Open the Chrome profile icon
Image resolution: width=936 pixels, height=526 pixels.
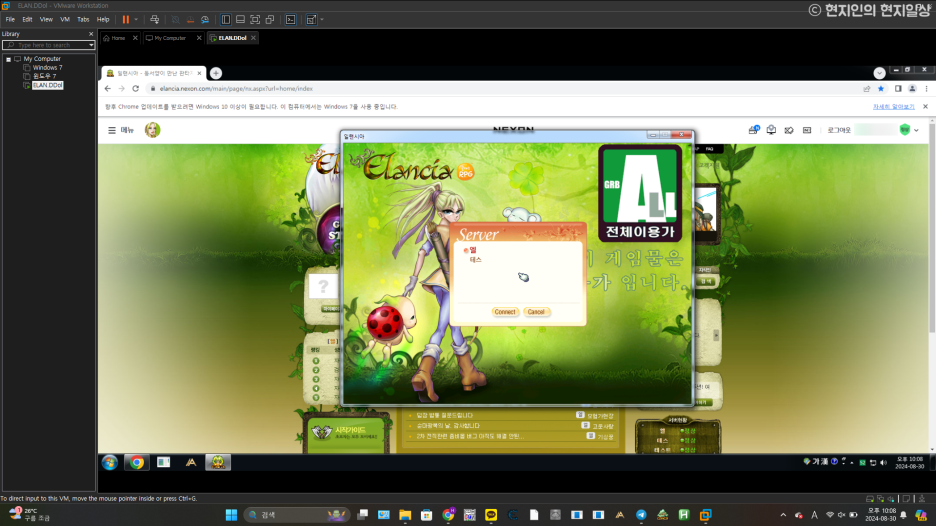tap(912, 88)
